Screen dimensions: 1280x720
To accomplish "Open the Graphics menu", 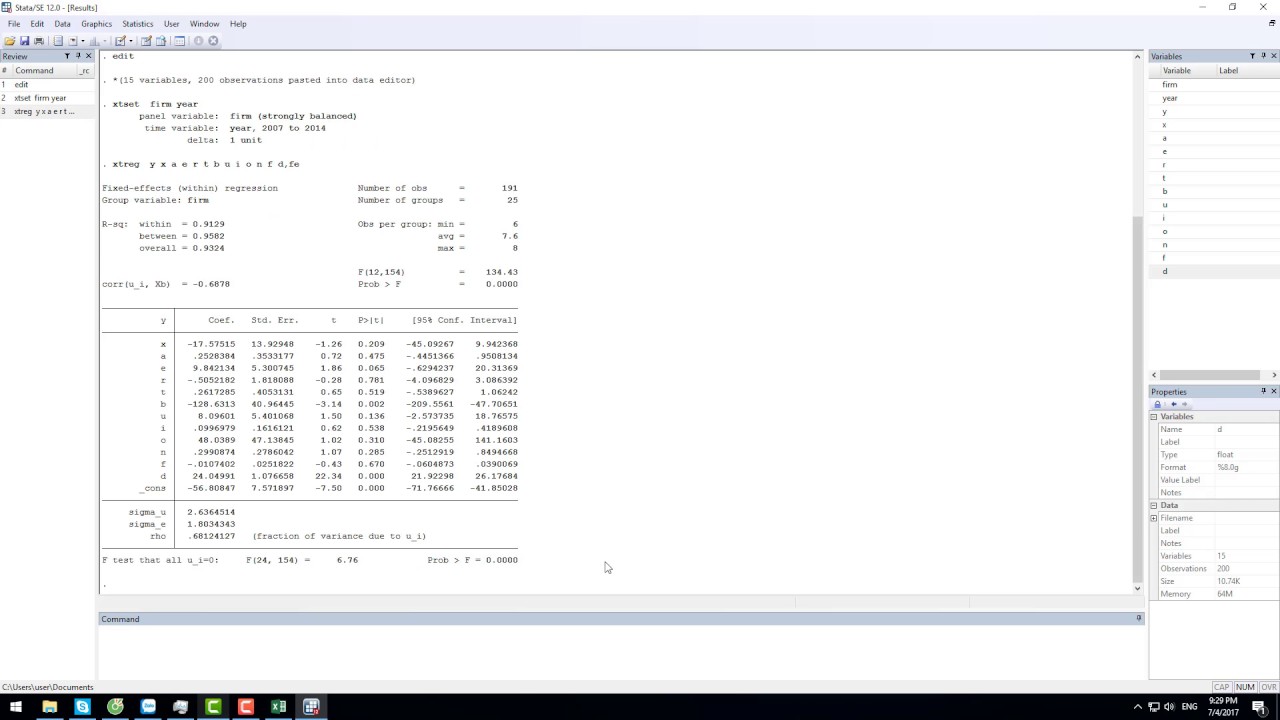I will click(96, 23).
